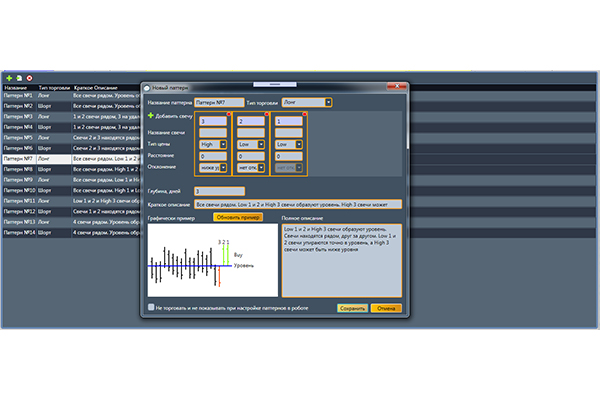Click the red delete pattern icon

[x=30, y=77]
